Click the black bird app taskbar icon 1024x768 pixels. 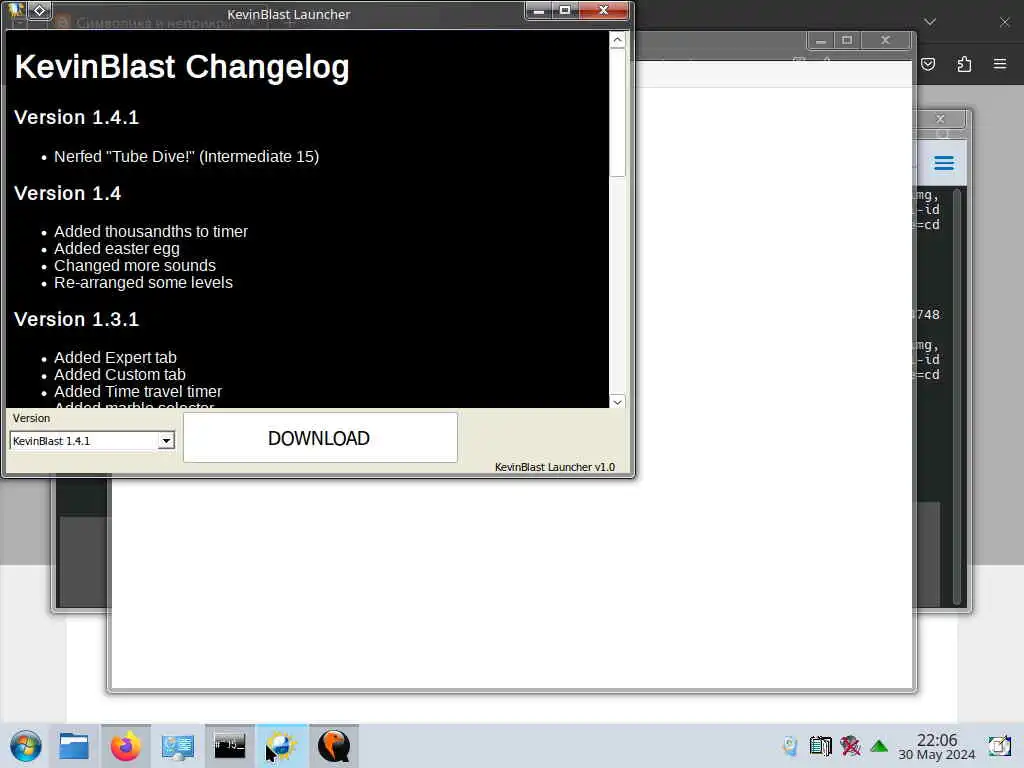tap(334, 746)
